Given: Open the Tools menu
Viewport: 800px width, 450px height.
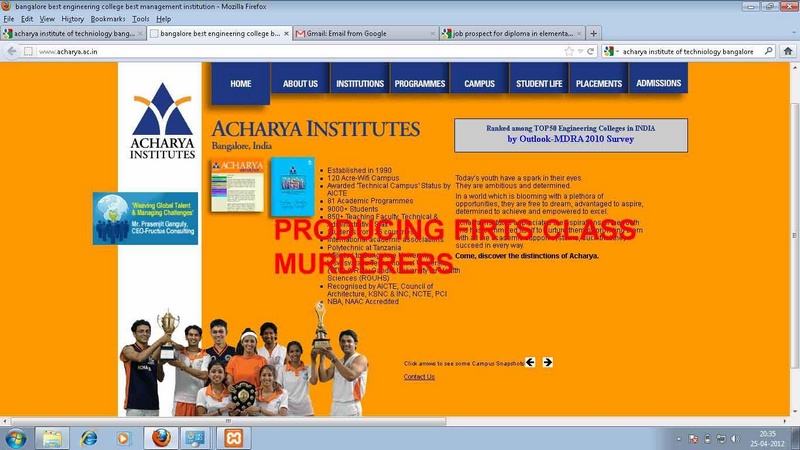Looking at the screenshot, I should coord(140,19).
